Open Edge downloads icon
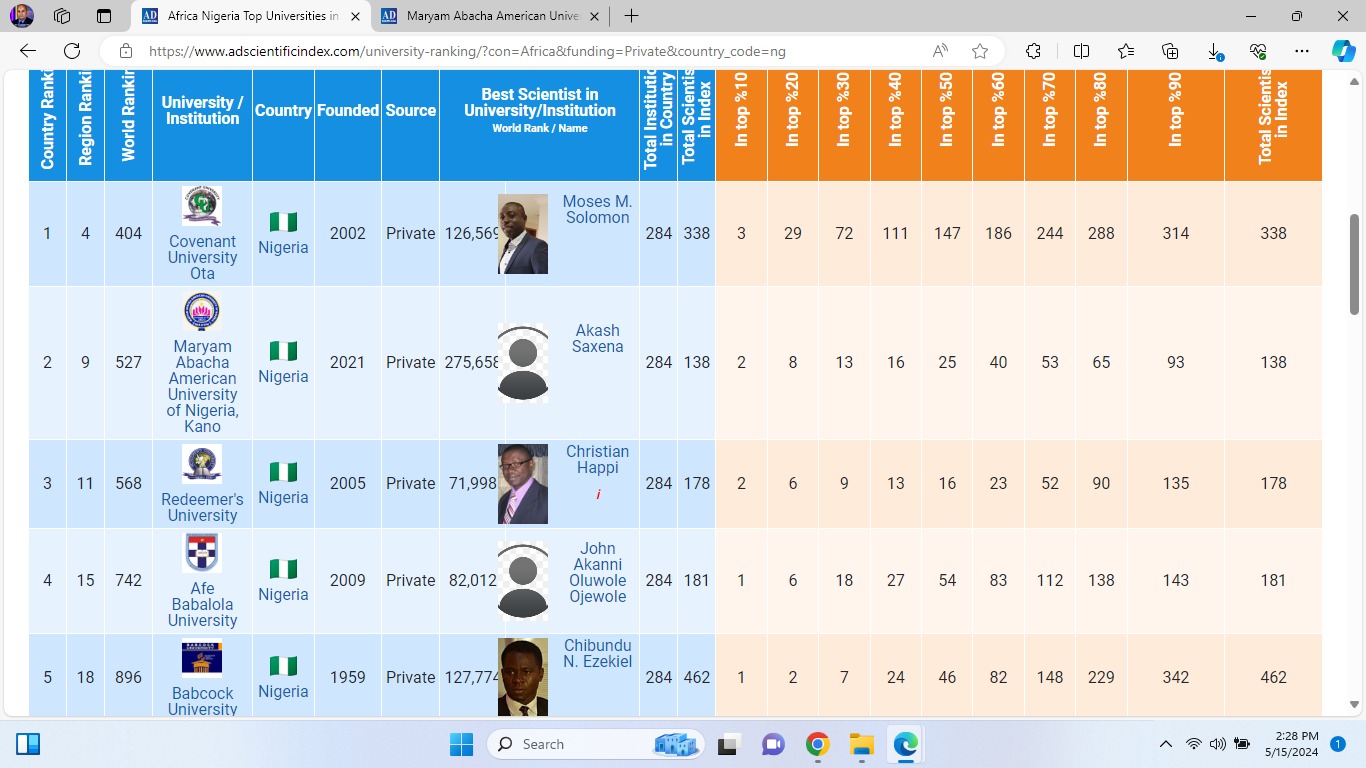The height and width of the screenshot is (768, 1366). coord(1214,51)
